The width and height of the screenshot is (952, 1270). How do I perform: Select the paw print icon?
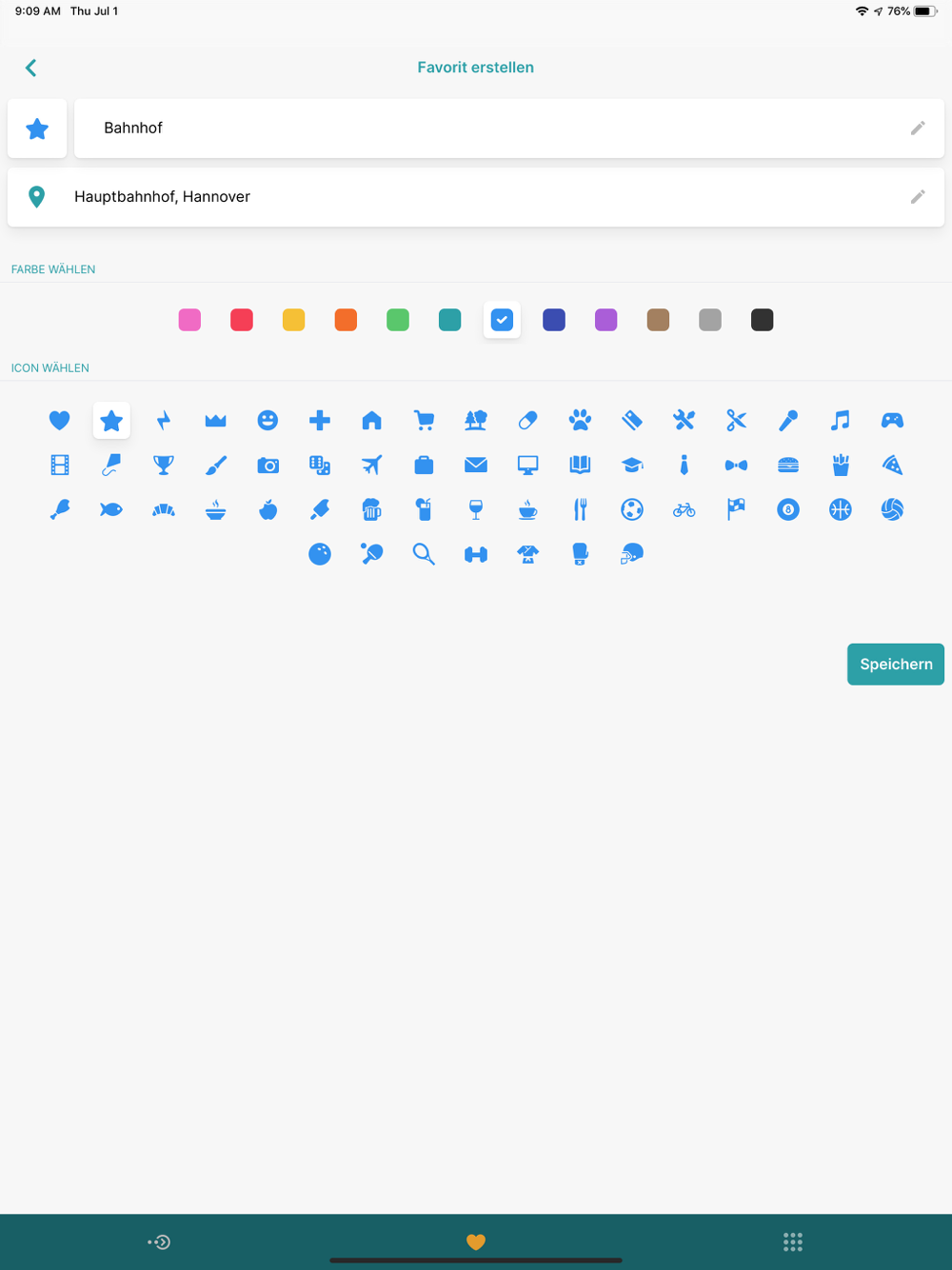click(x=580, y=420)
